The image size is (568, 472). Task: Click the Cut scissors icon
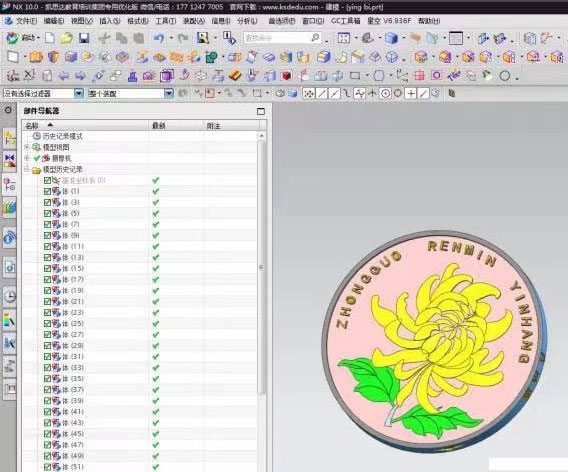click(x=104, y=38)
